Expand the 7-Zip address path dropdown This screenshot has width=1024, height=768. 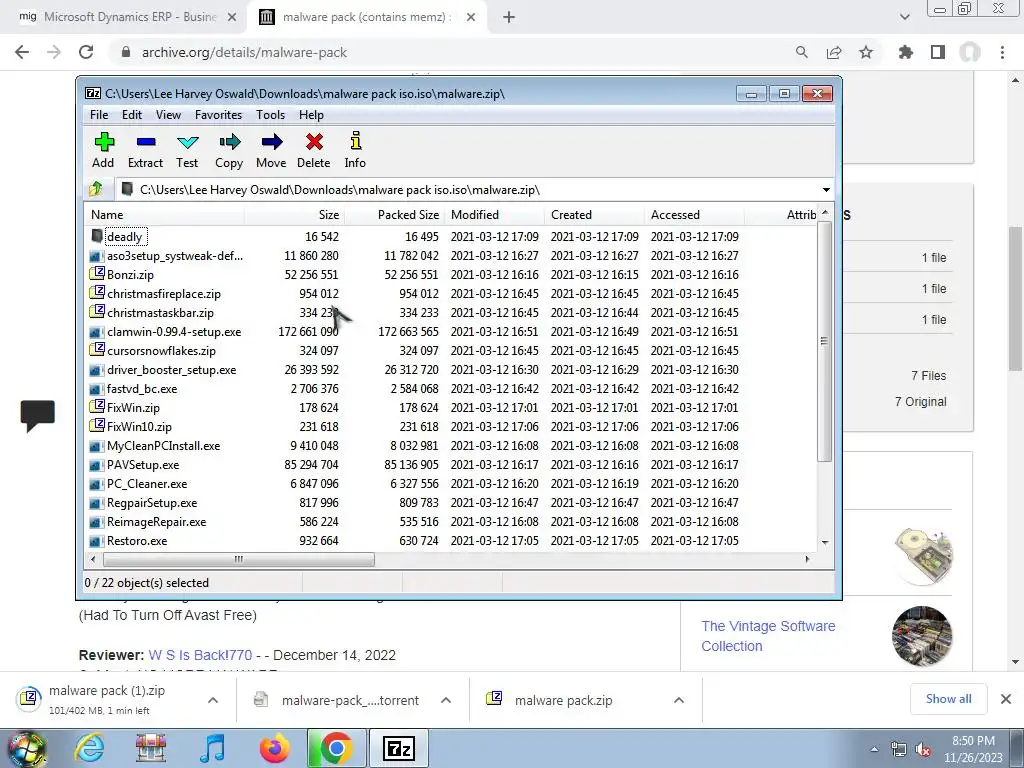[x=826, y=189]
